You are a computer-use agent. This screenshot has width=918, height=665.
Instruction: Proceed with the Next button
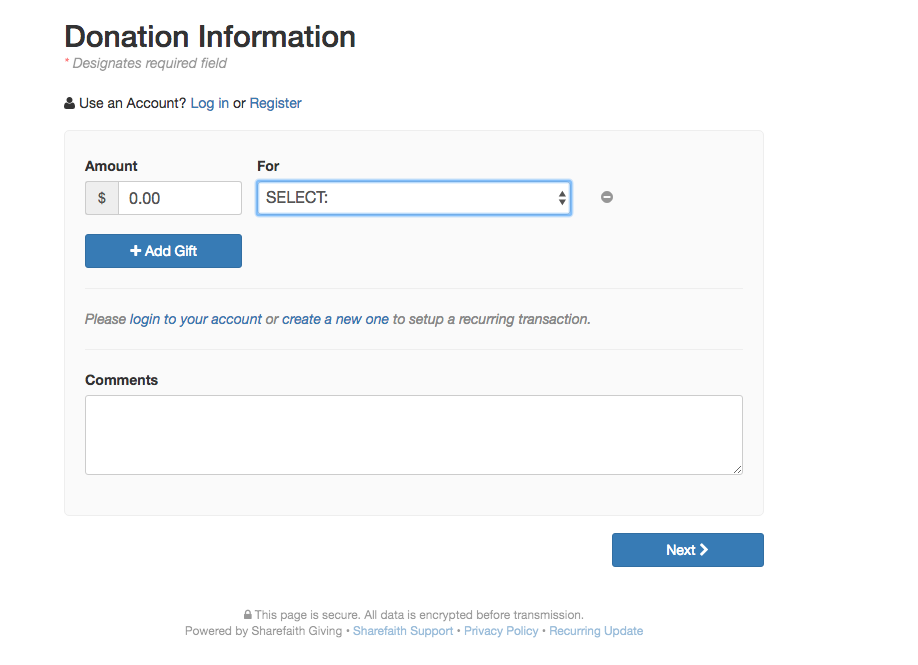(x=687, y=550)
